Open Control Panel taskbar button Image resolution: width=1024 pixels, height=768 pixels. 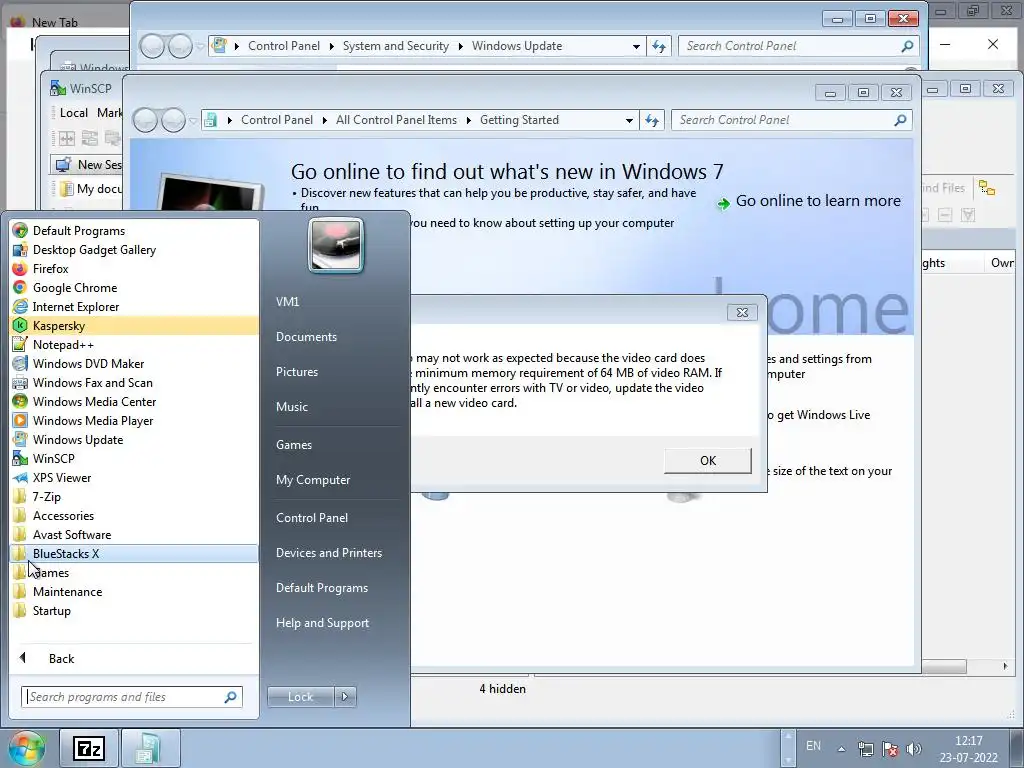click(x=150, y=748)
